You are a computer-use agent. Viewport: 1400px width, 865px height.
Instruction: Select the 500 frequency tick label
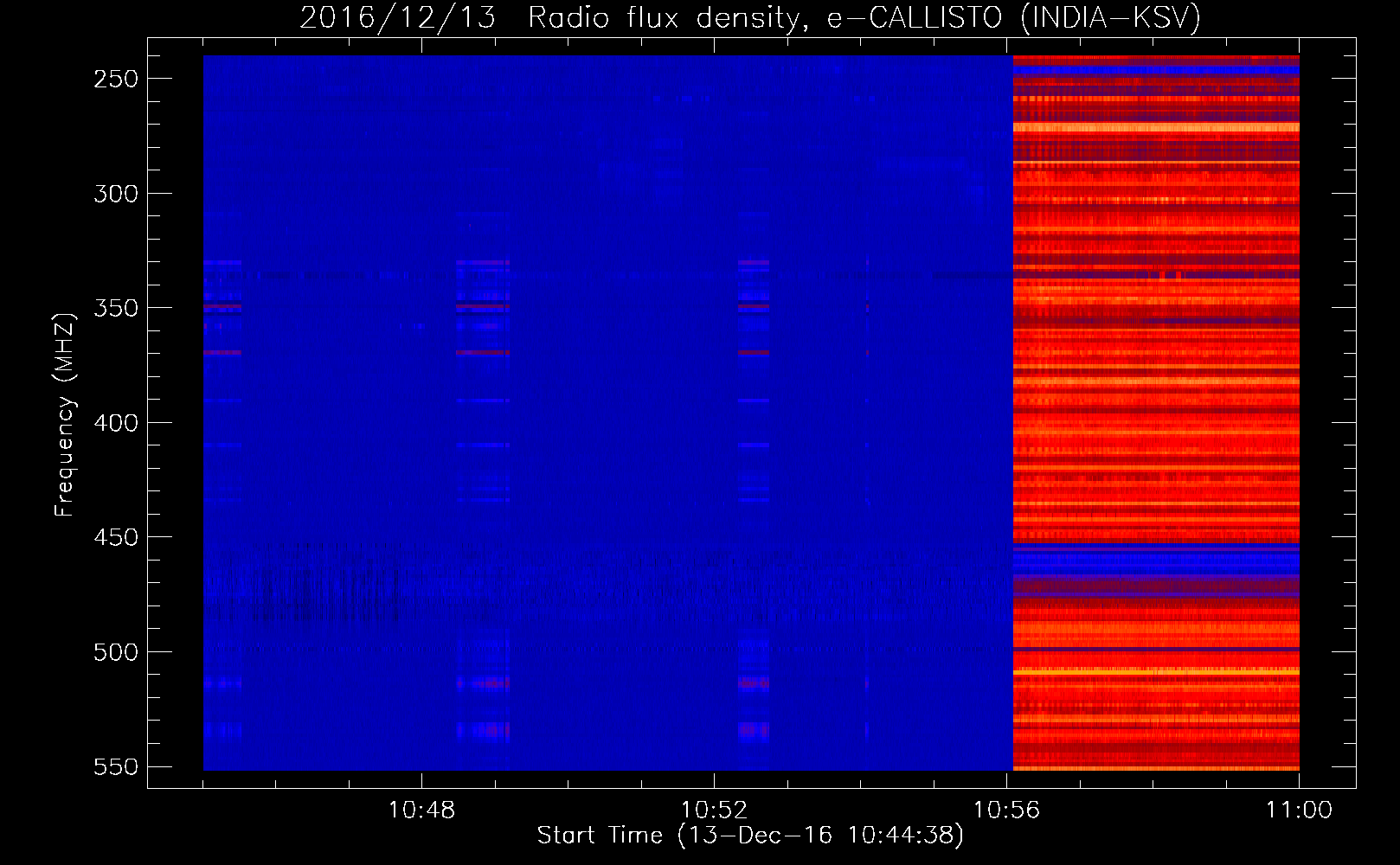coord(116,652)
